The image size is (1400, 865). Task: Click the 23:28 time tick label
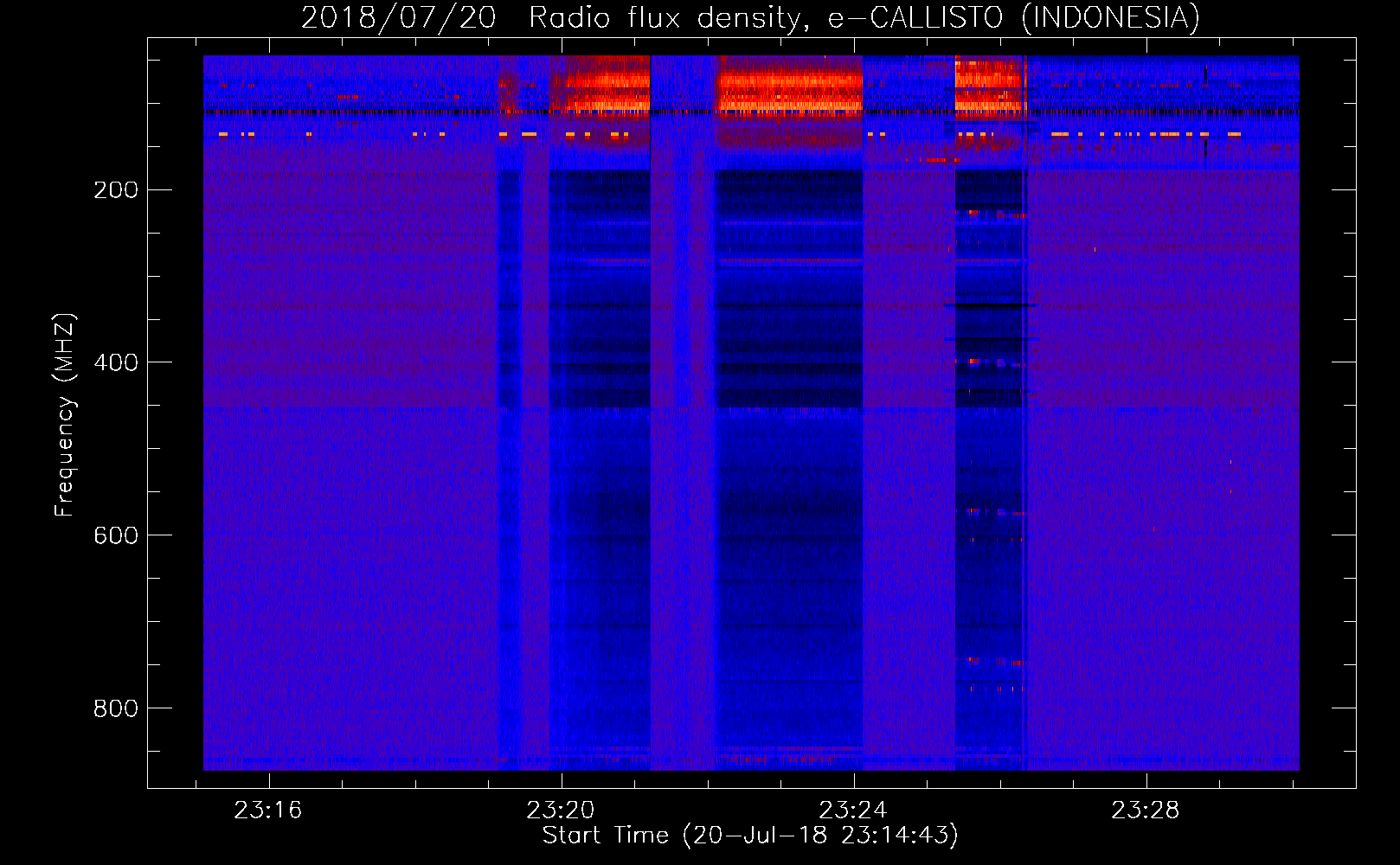(x=1146, y=811)
